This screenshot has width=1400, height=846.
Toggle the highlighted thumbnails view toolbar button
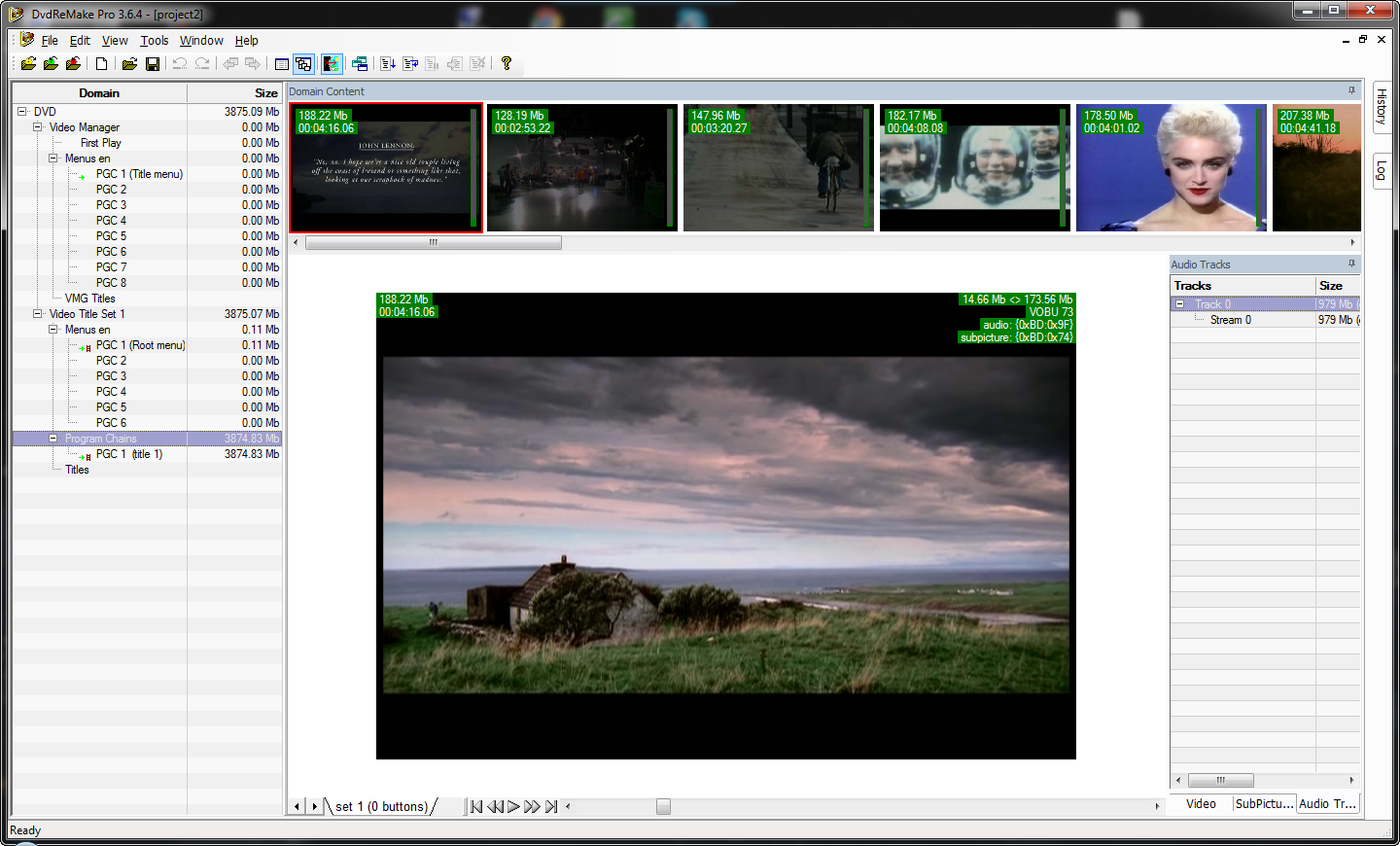point(304,64)
